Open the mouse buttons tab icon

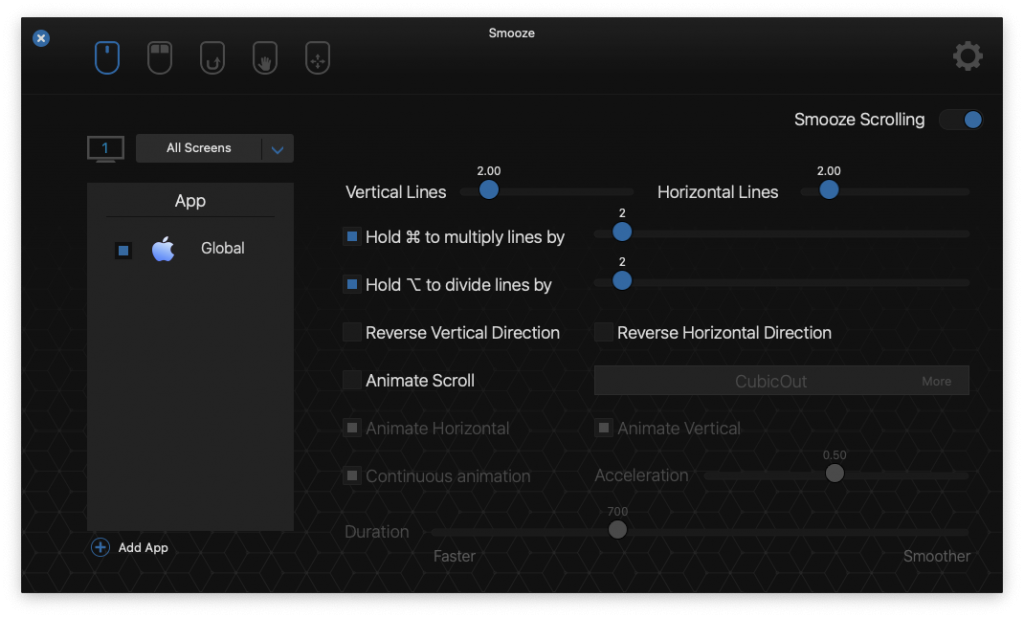pyautogui.click(x=160, y=57)
